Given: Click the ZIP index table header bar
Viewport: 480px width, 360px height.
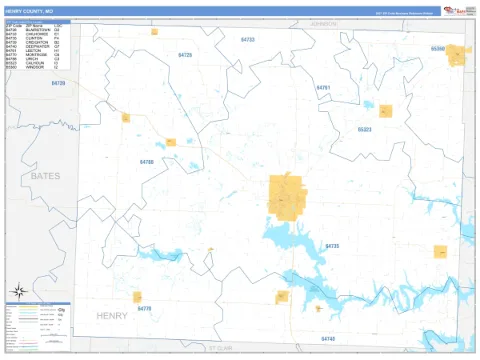Looking at the screenshot, I should (x=38, y=22).
